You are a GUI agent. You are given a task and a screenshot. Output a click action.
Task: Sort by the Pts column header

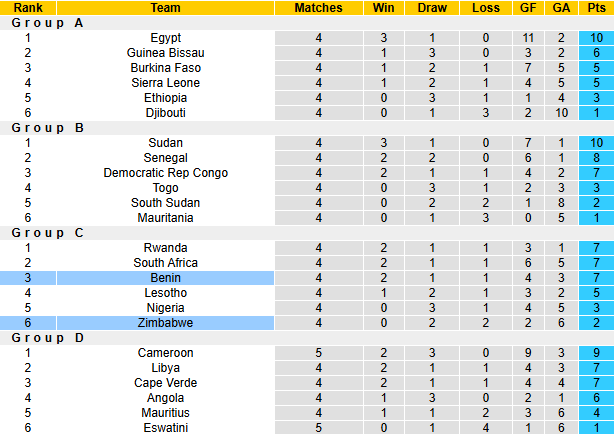[595, 8]
